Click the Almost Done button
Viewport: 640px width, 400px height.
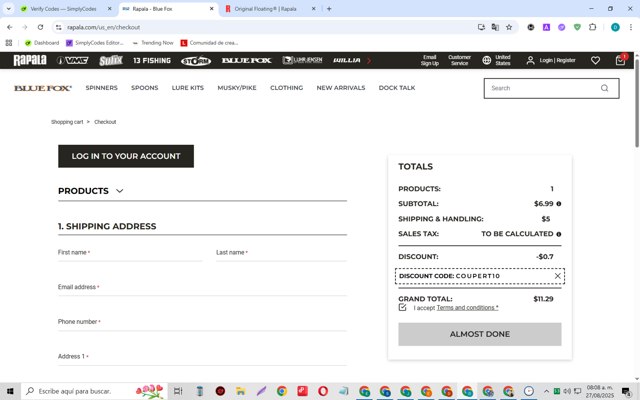coord(480,334)
